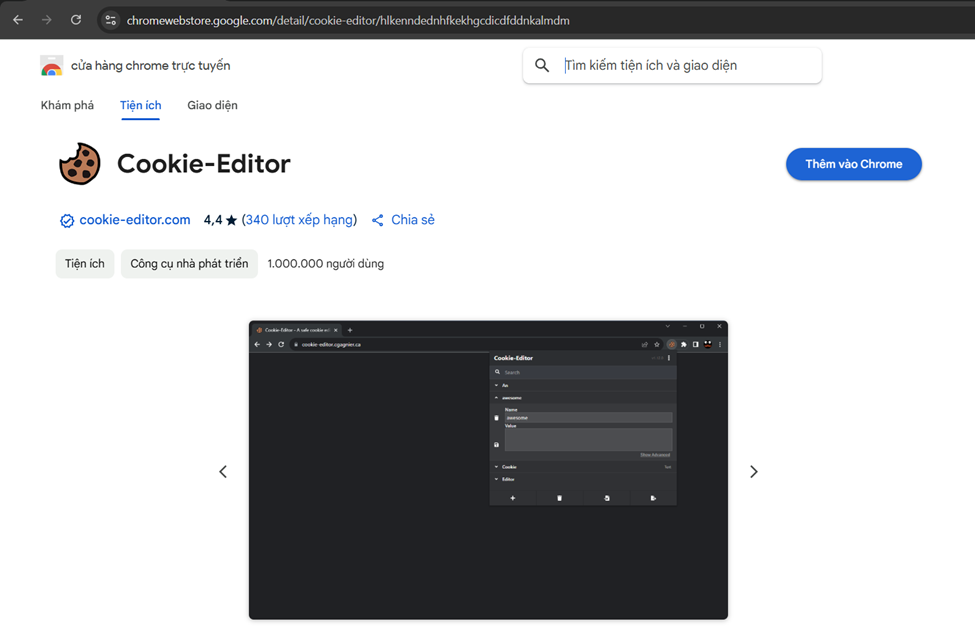Show previous screenshot with left chevron

(x=223, y=472)
